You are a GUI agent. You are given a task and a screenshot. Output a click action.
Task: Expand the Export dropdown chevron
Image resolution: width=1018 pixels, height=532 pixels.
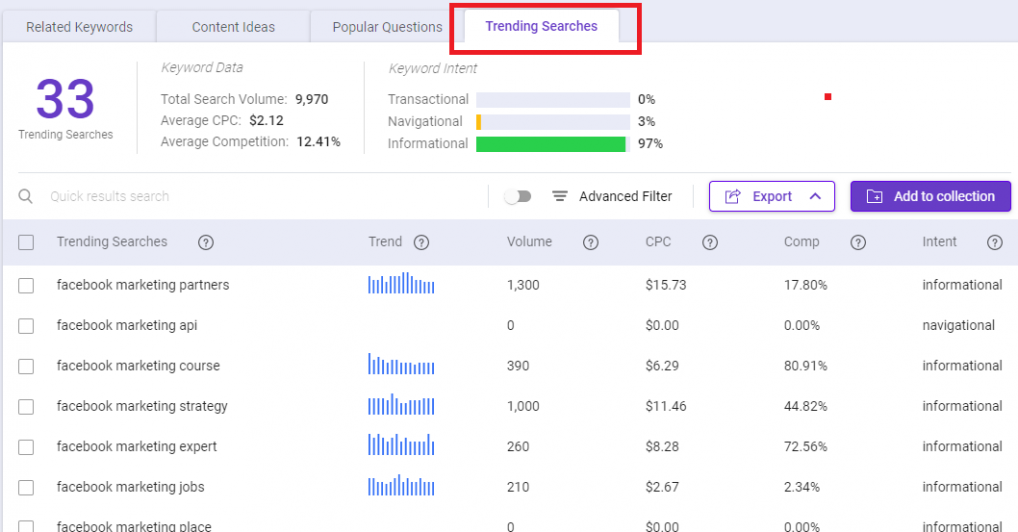pyautogui.click(x=815, y=196)
